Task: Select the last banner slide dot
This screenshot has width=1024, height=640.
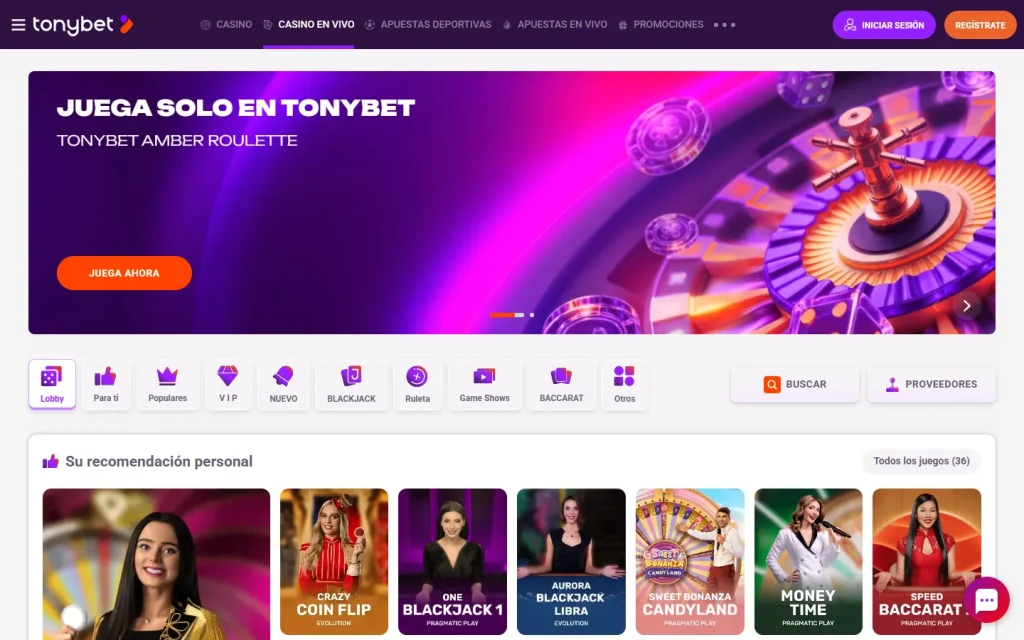Action: coord(532,315)
